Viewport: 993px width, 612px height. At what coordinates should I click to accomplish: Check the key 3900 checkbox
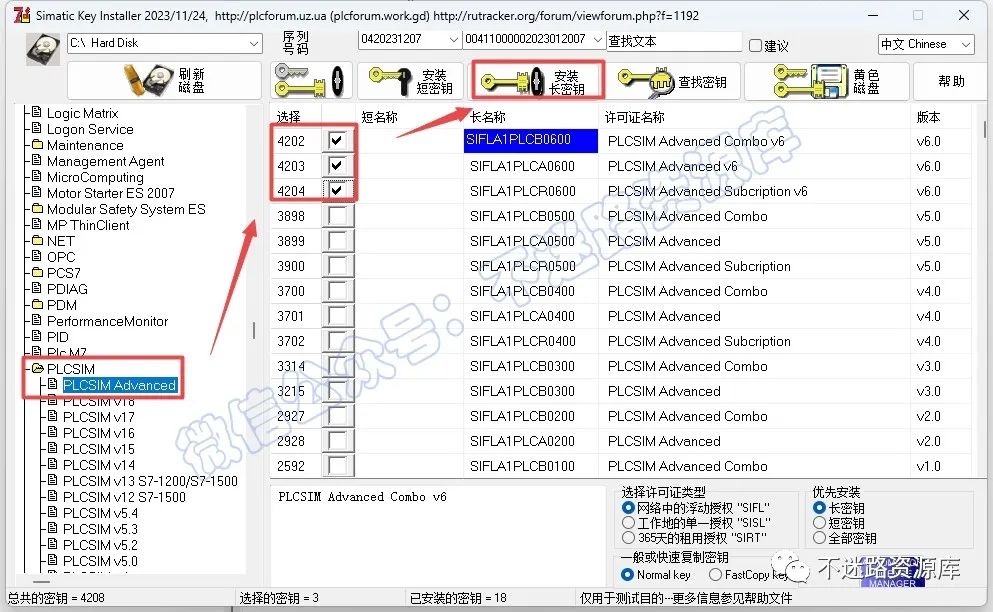click(337, 265)
